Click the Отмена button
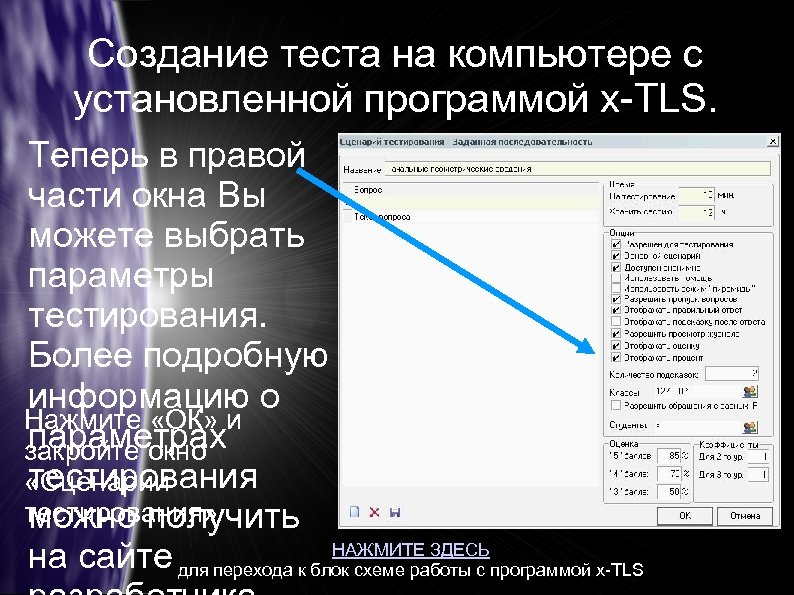This screenshot has height=595, width=794. 745,516
